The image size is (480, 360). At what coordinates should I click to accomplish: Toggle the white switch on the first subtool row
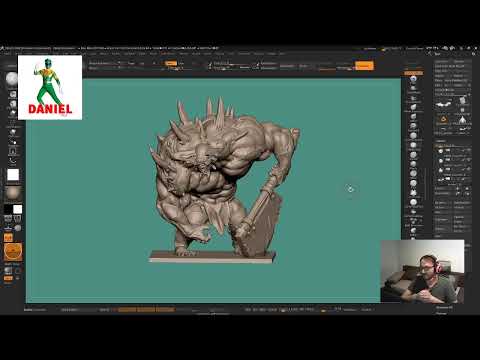click(448, 151)
